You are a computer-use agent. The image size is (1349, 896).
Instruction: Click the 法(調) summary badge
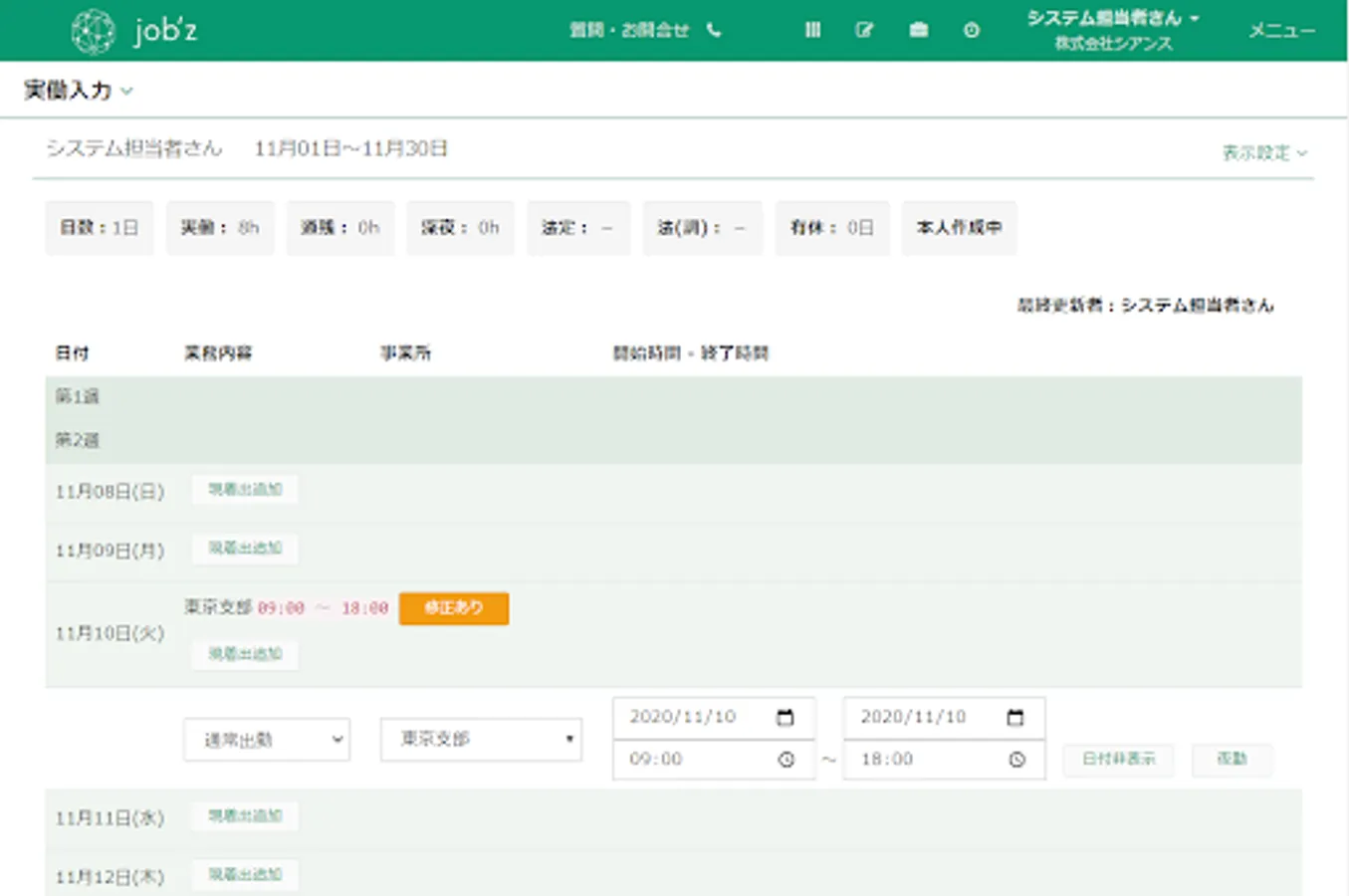tap(702, 228)
